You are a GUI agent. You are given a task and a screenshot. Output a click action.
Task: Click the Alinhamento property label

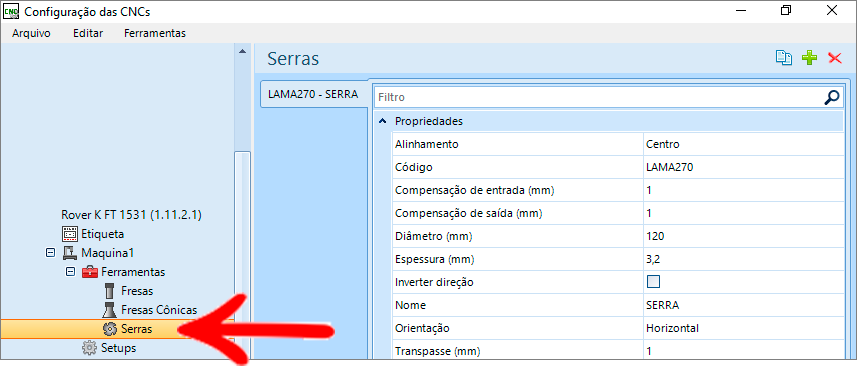[427, 144]
